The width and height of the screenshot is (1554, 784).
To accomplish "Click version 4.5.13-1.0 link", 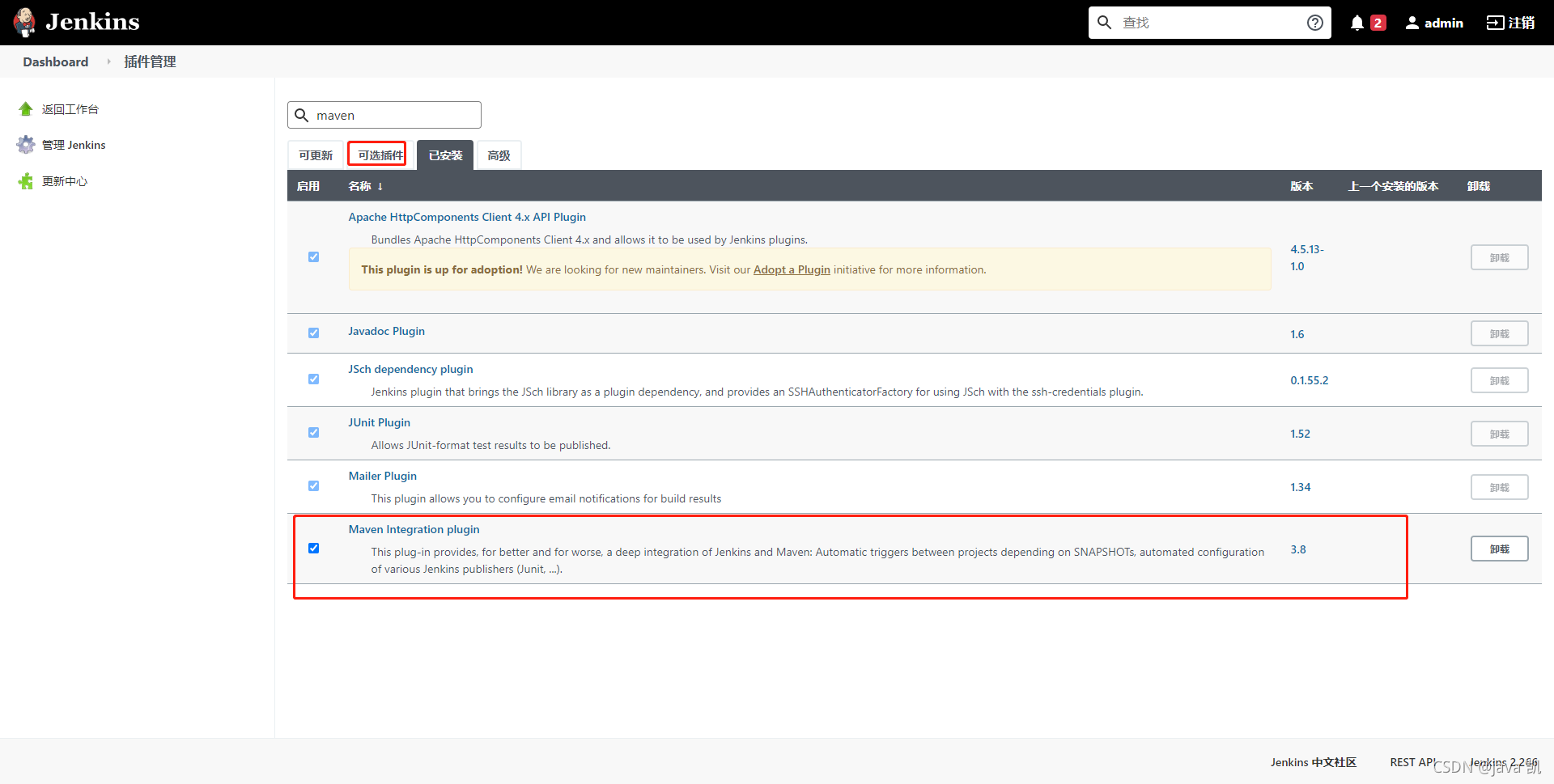I will tap(1307, 257).
